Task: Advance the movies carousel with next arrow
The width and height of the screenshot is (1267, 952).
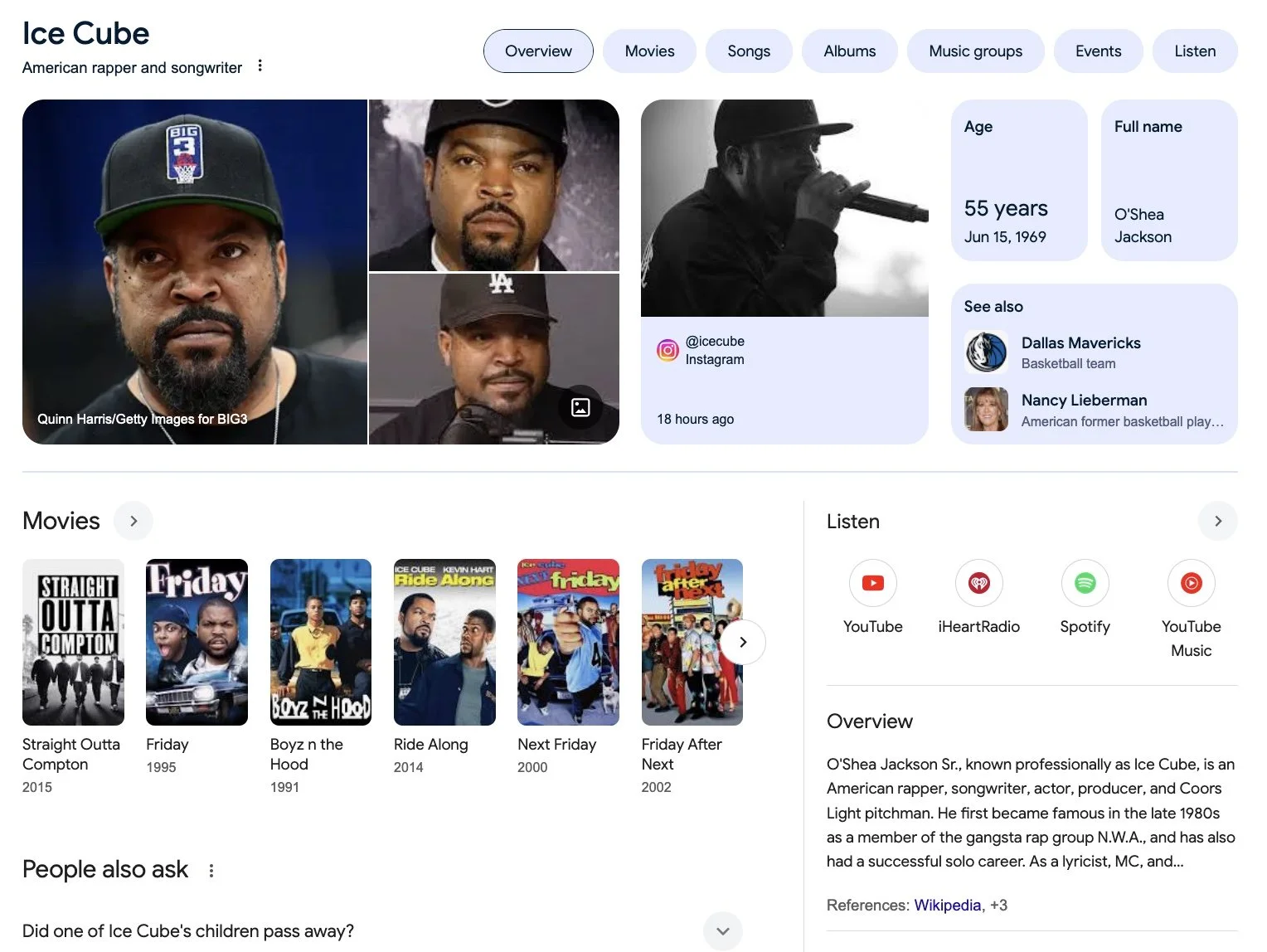Action: pos(742,642)
